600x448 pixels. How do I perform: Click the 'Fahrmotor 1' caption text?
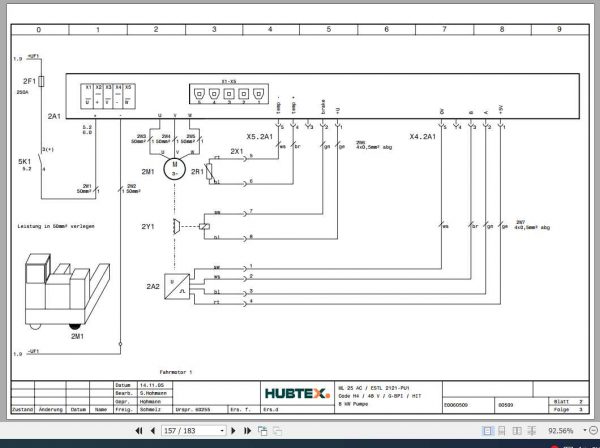(x=176, y=372)
